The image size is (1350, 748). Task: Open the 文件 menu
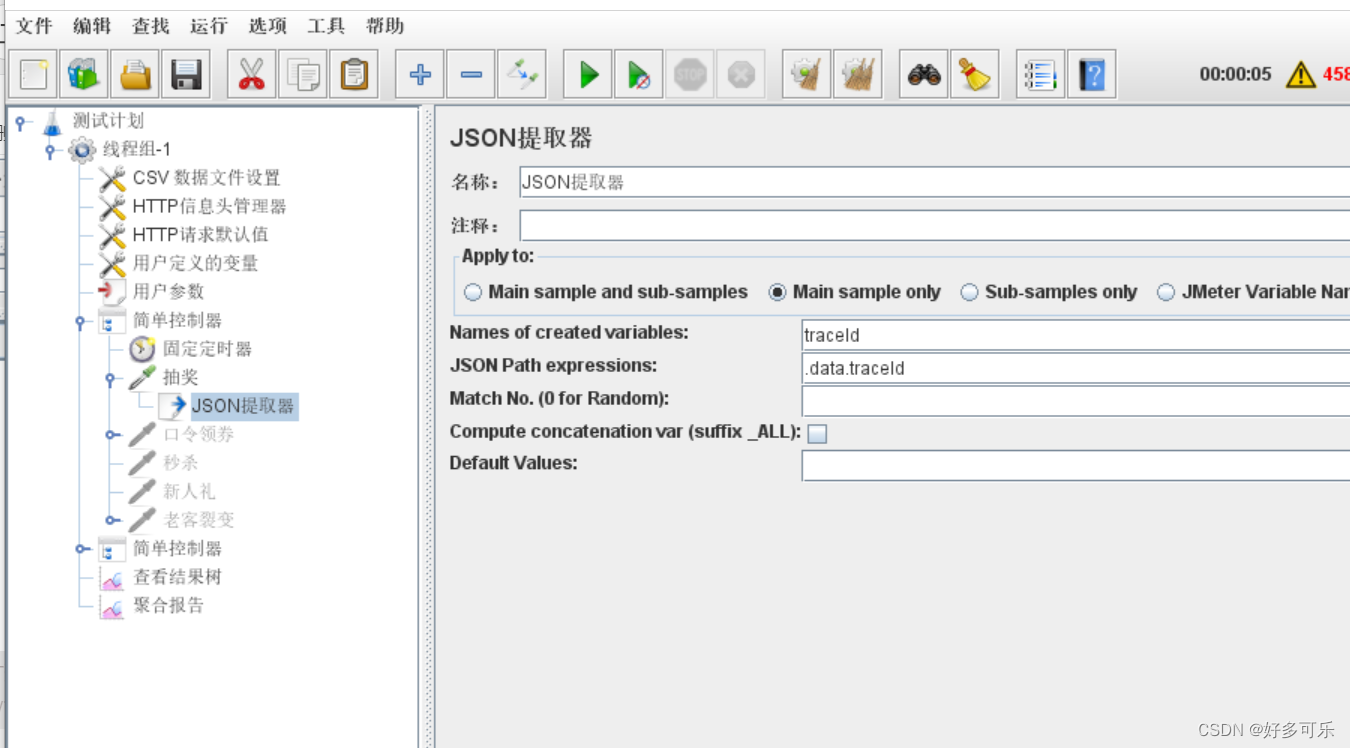pyautogui.click(x=34, y=26)
